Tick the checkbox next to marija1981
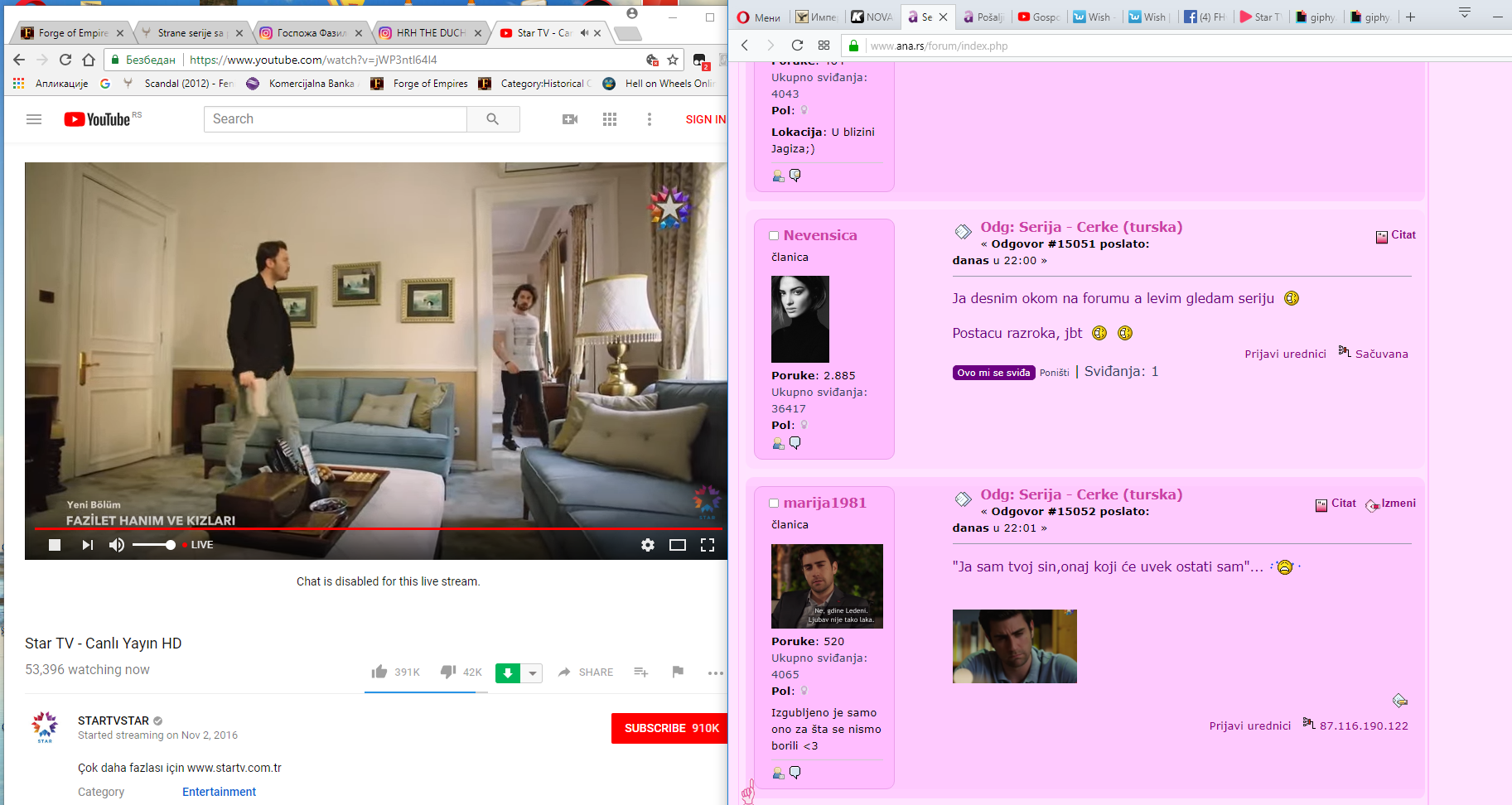This screenshot has width=1512, height=805. point(774,504)
